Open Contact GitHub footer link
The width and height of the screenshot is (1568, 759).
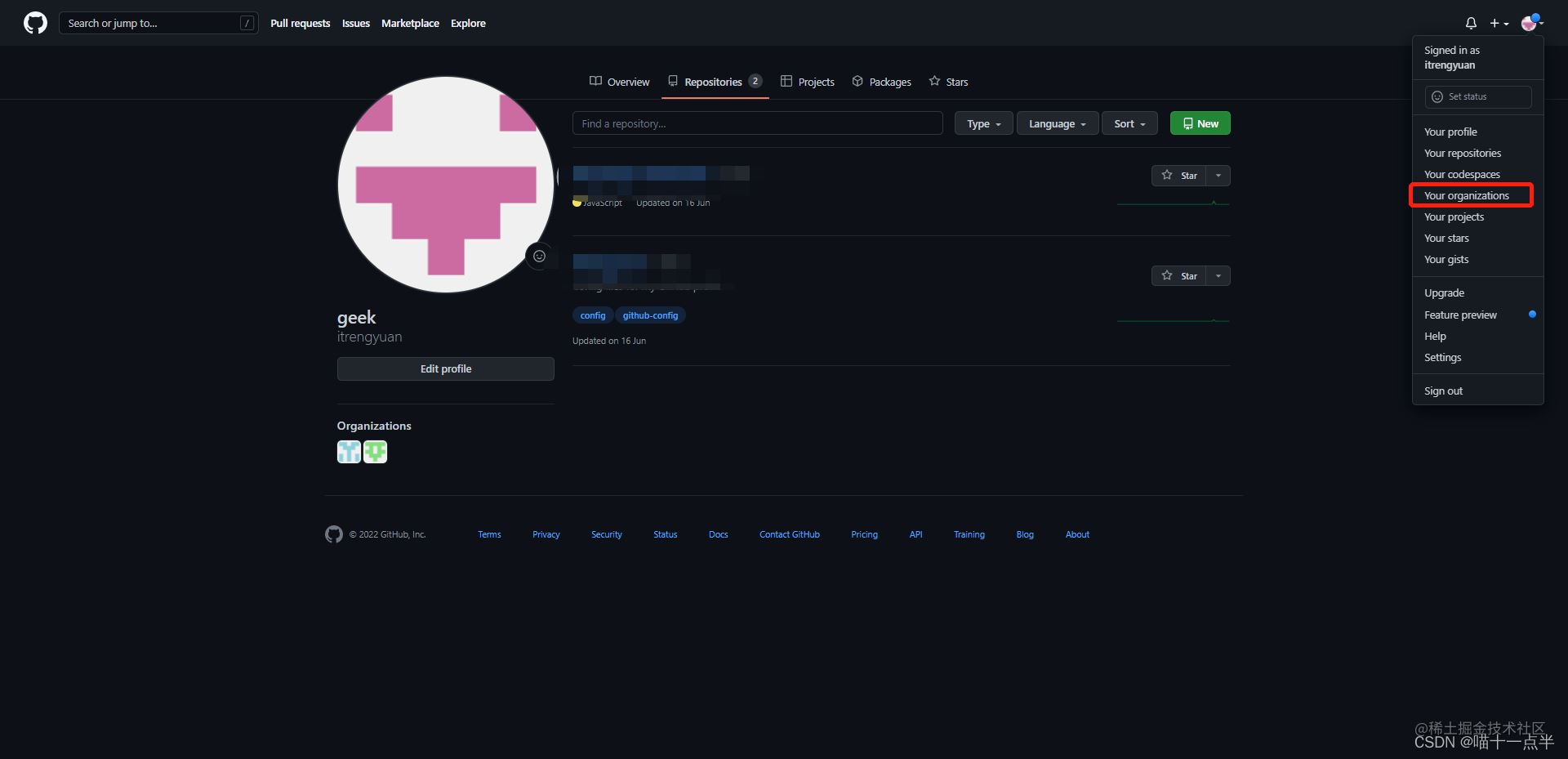790,534
